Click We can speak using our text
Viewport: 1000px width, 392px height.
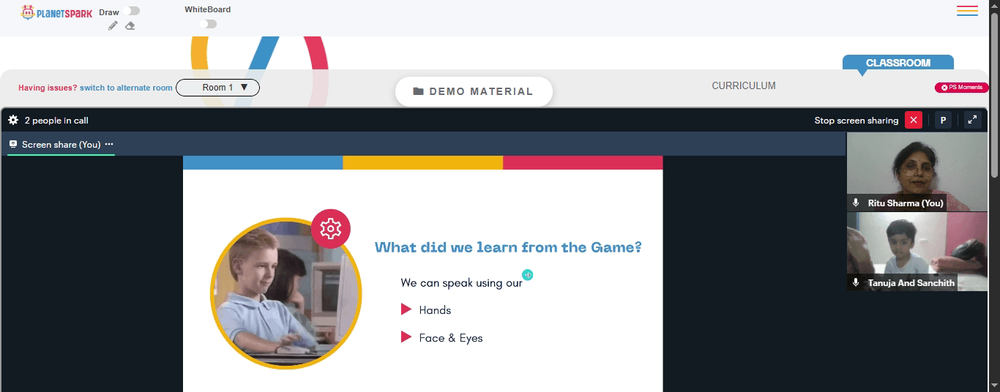coord(462,283)
